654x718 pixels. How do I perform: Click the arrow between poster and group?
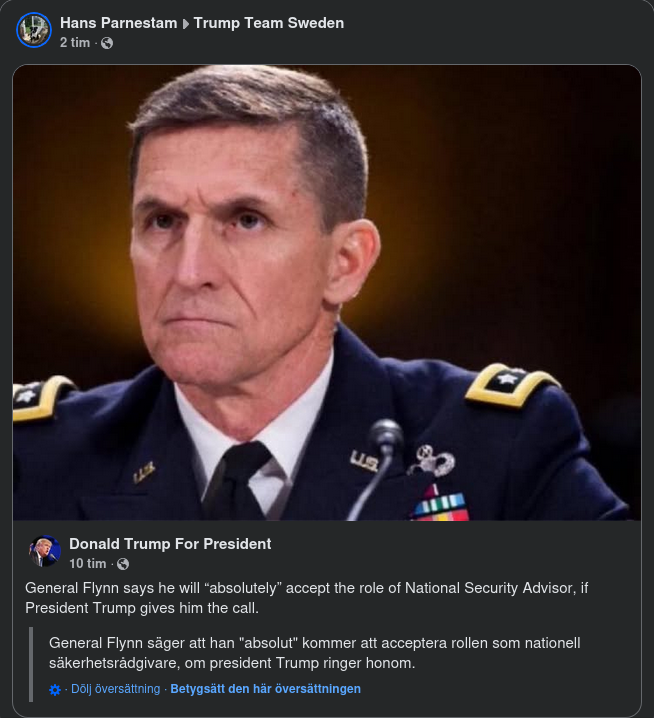tap(185, 23)
